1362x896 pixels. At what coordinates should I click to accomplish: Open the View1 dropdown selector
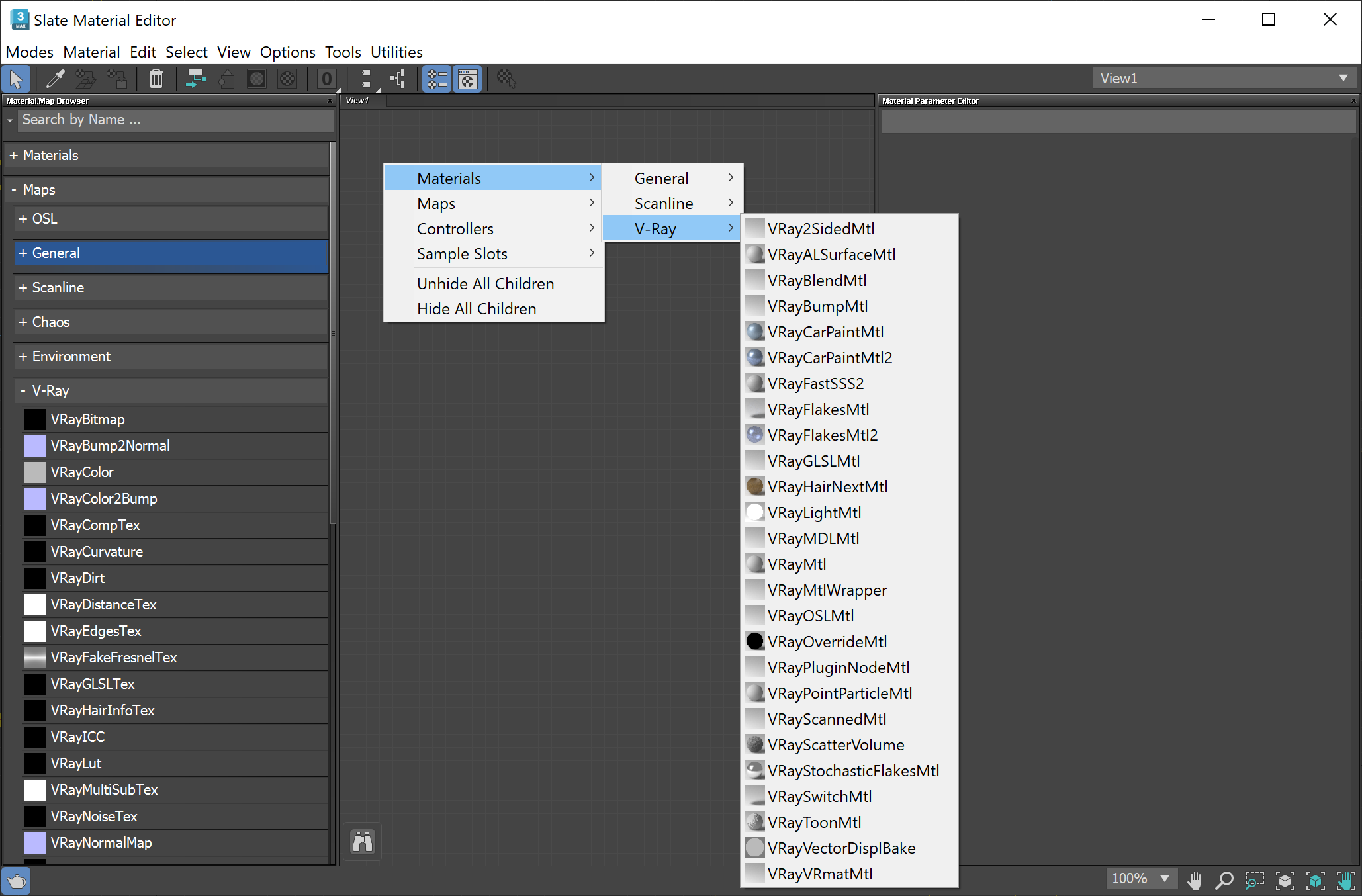[1343, 77]
